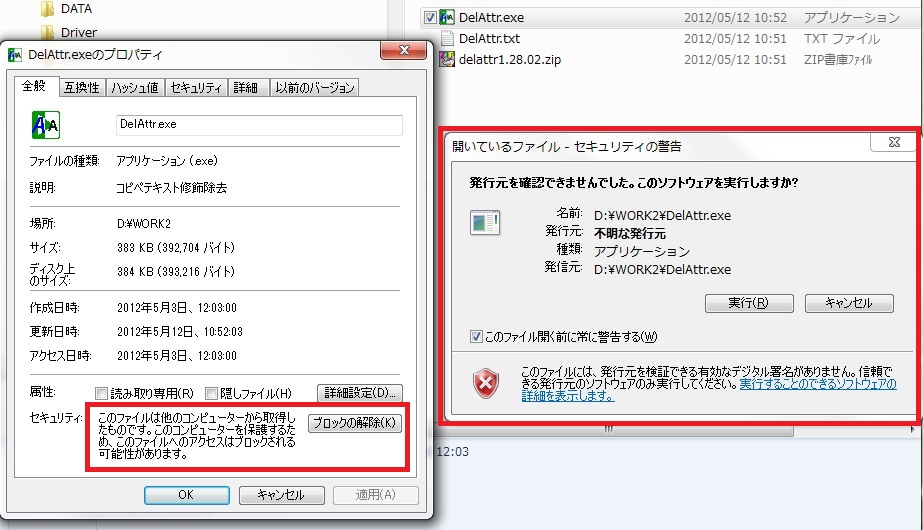Click the file name field showing DelAttr.exe
Screen dimensions: 923x530
[x=258, y=125]
